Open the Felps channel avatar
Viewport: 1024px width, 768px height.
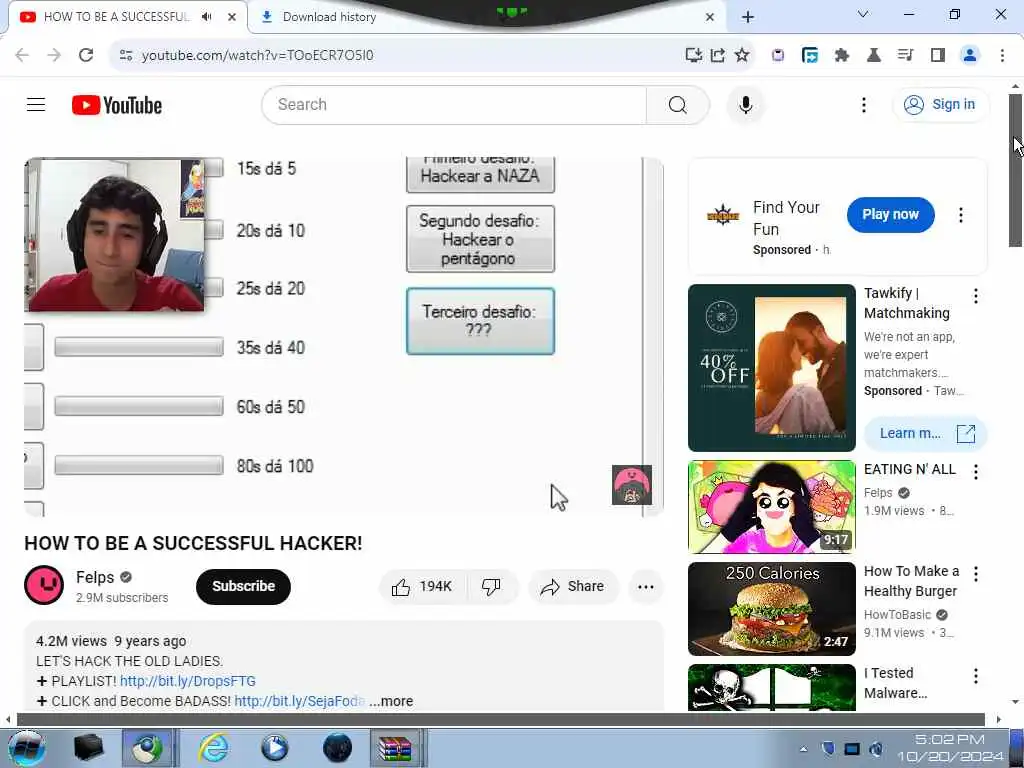[x=44, y=585]
